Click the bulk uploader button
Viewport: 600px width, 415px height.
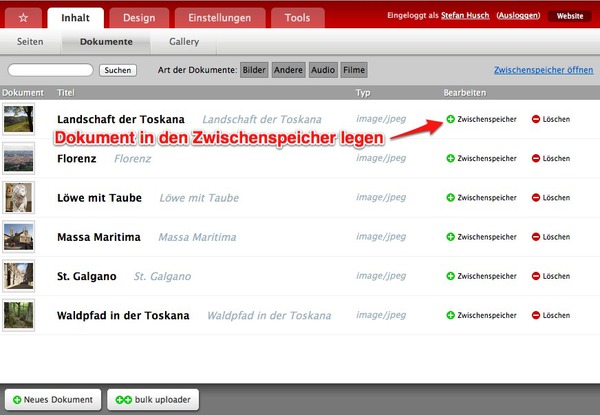[151, 400]
